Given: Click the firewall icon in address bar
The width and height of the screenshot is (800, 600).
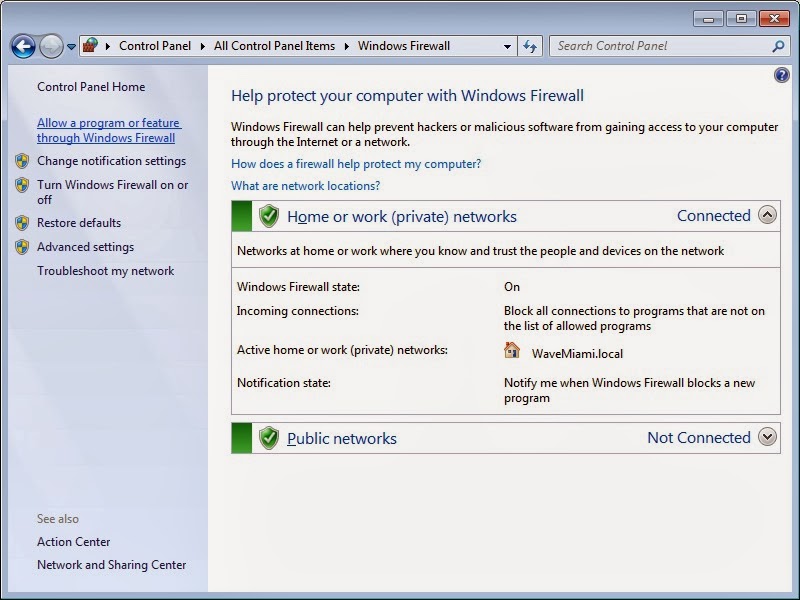Looking at the screenshot, I should coord(90,45).
